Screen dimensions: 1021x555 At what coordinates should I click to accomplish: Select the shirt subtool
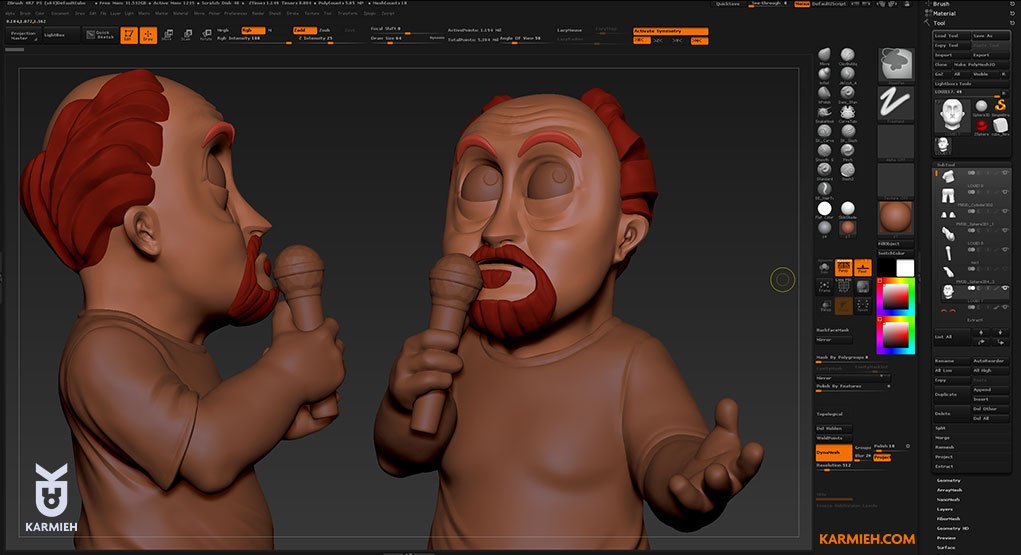[948, 176]
